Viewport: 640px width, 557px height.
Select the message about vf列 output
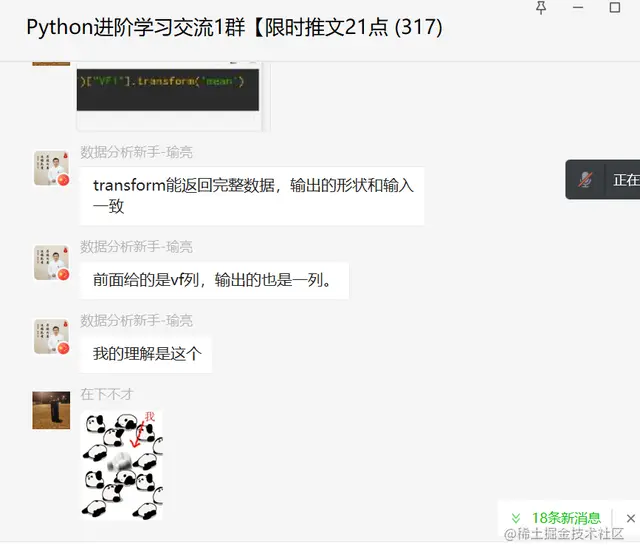214,280
